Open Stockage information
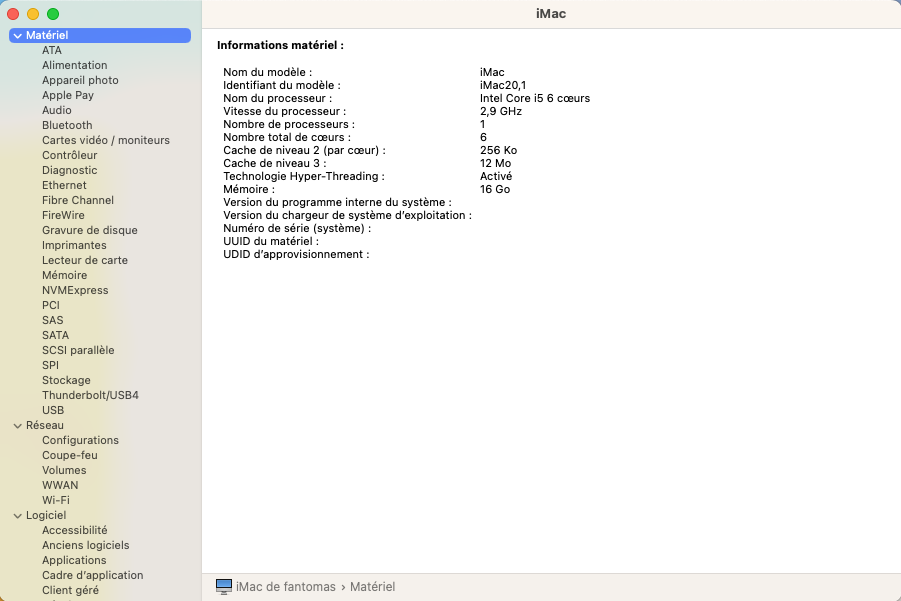 [x=66, y=380]
